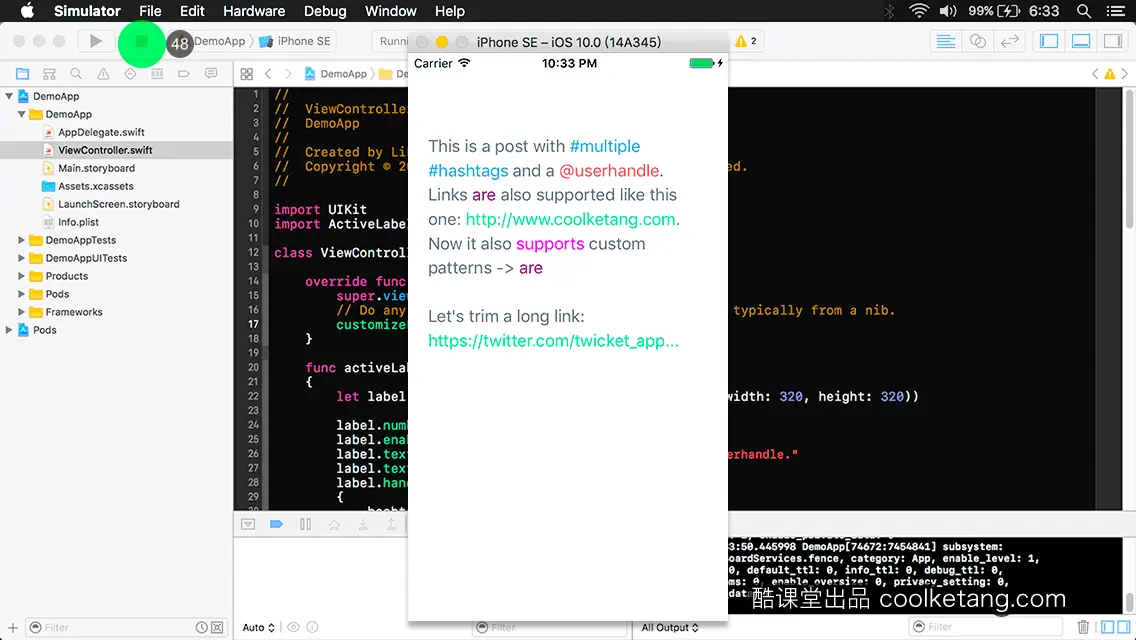Toggle the debug area visibility
The width and height of the screenshot is (1136, 640).
[1081, 41]
